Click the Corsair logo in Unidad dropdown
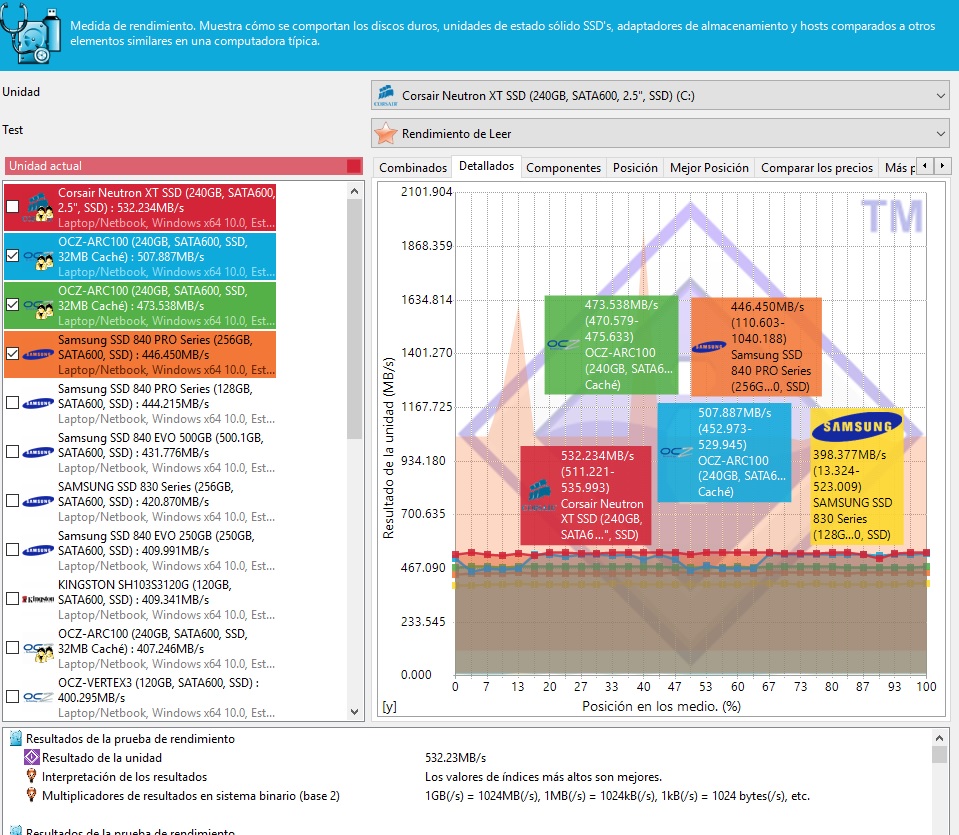This screenshot has width=959, height=835. (x=386, y=96)
